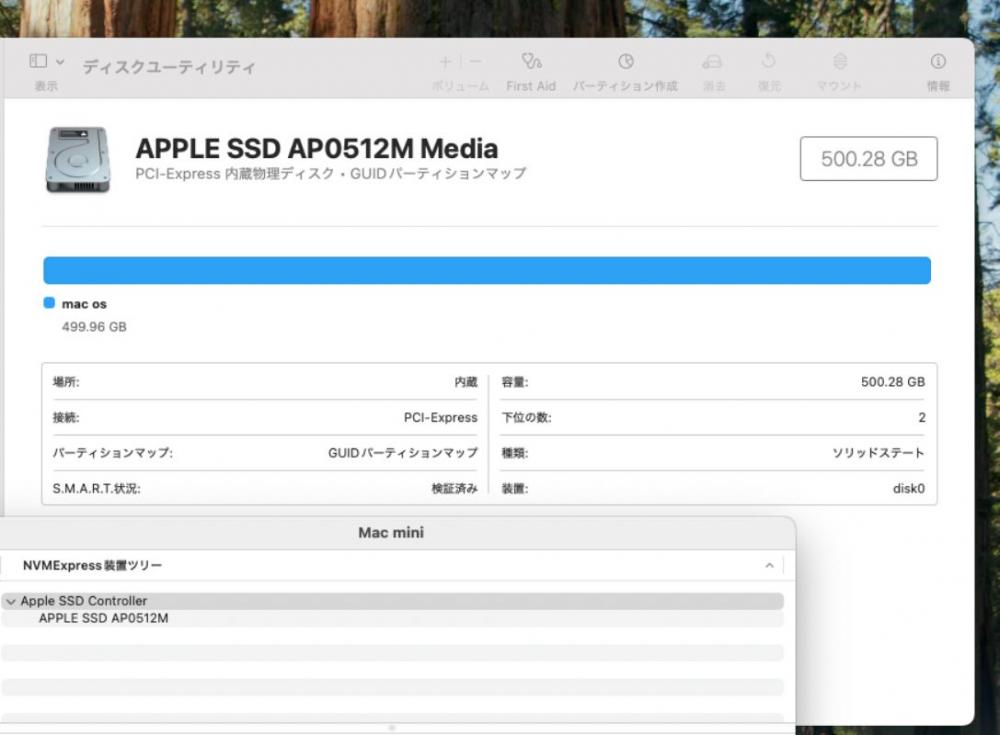Collapse the Apple SSD Controller tree row
Image resolution: width=1000 pixels, height=735 pixels.
click(x=11, y=602)
